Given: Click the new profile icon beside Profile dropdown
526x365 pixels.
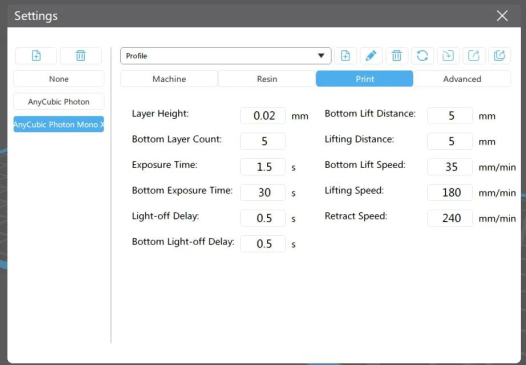Looking at the screenshot, I should click(345, 55).
